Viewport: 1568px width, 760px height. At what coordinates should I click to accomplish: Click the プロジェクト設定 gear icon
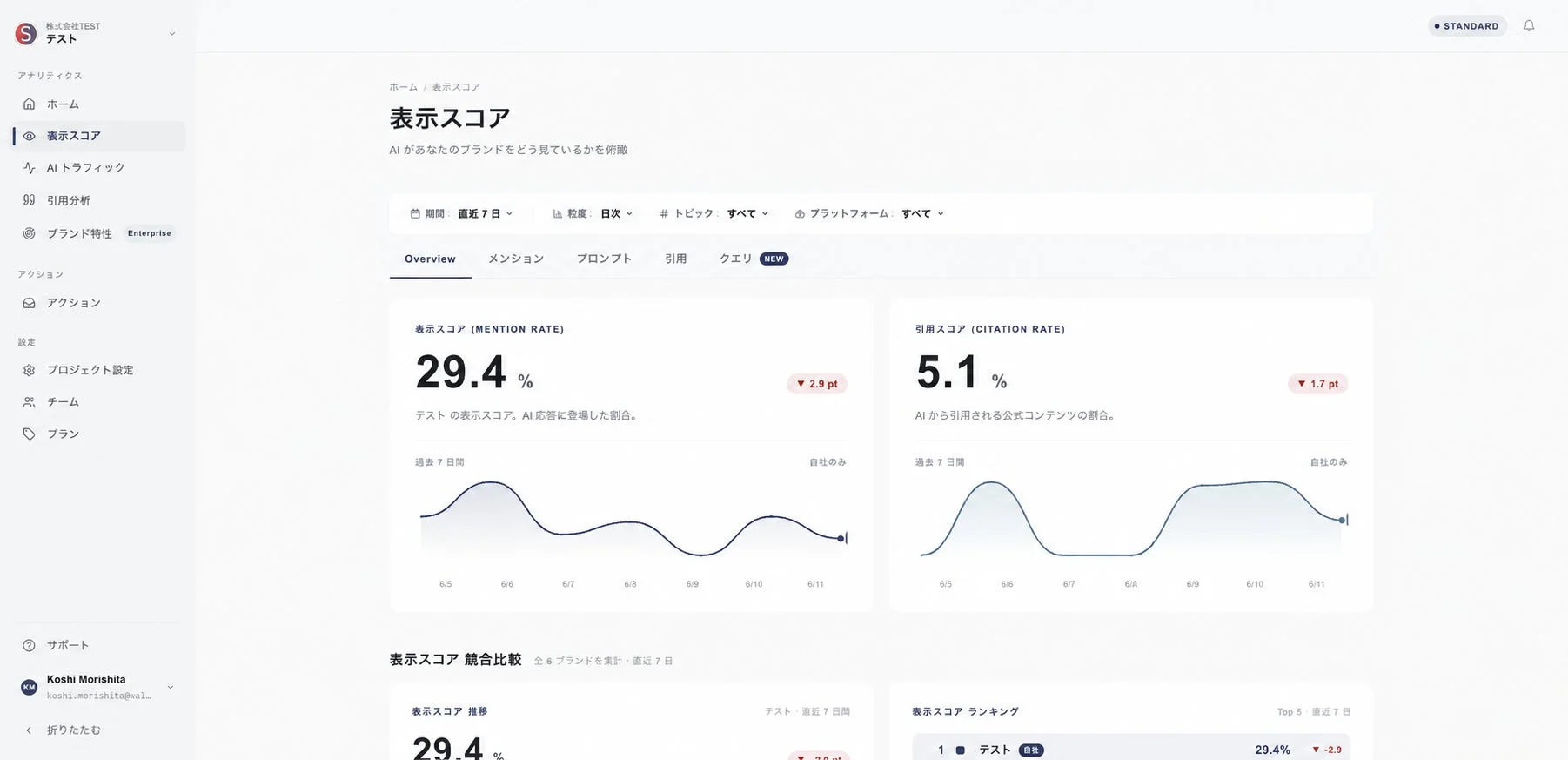tap(29, 370)
